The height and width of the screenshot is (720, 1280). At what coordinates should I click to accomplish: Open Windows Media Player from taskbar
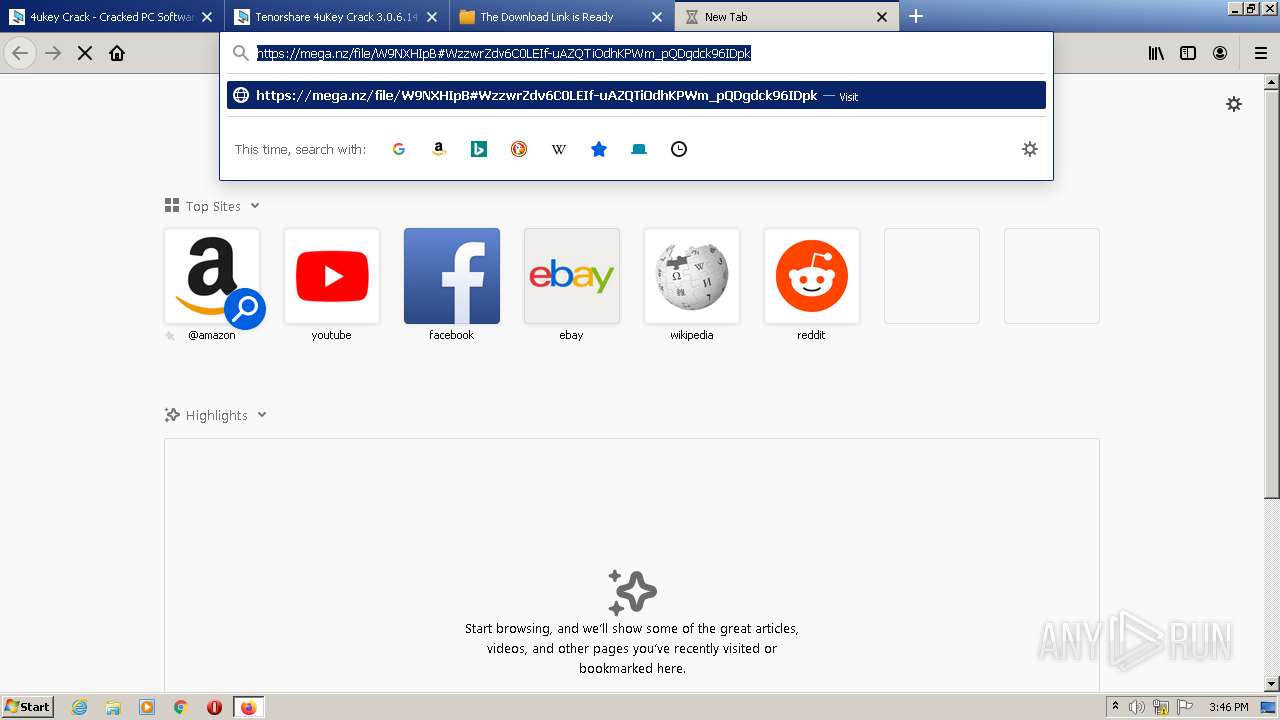(147, 707)
